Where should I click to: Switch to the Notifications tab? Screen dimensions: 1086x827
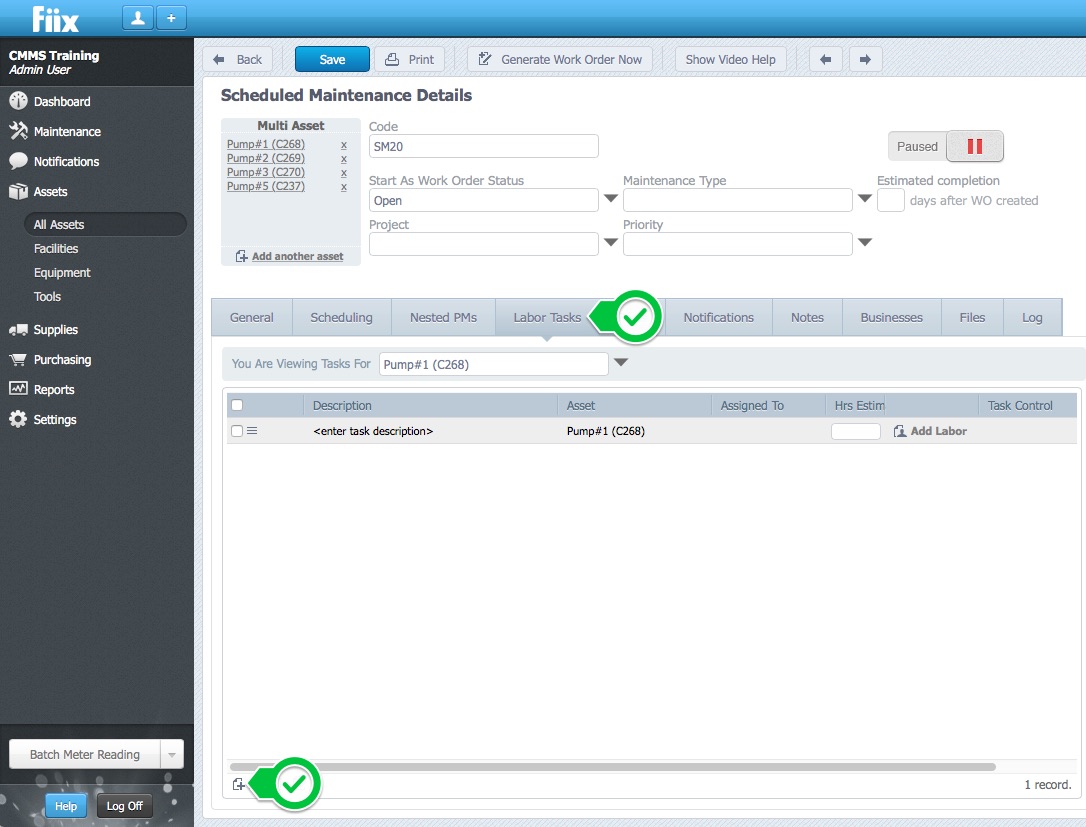coord(718,317)
